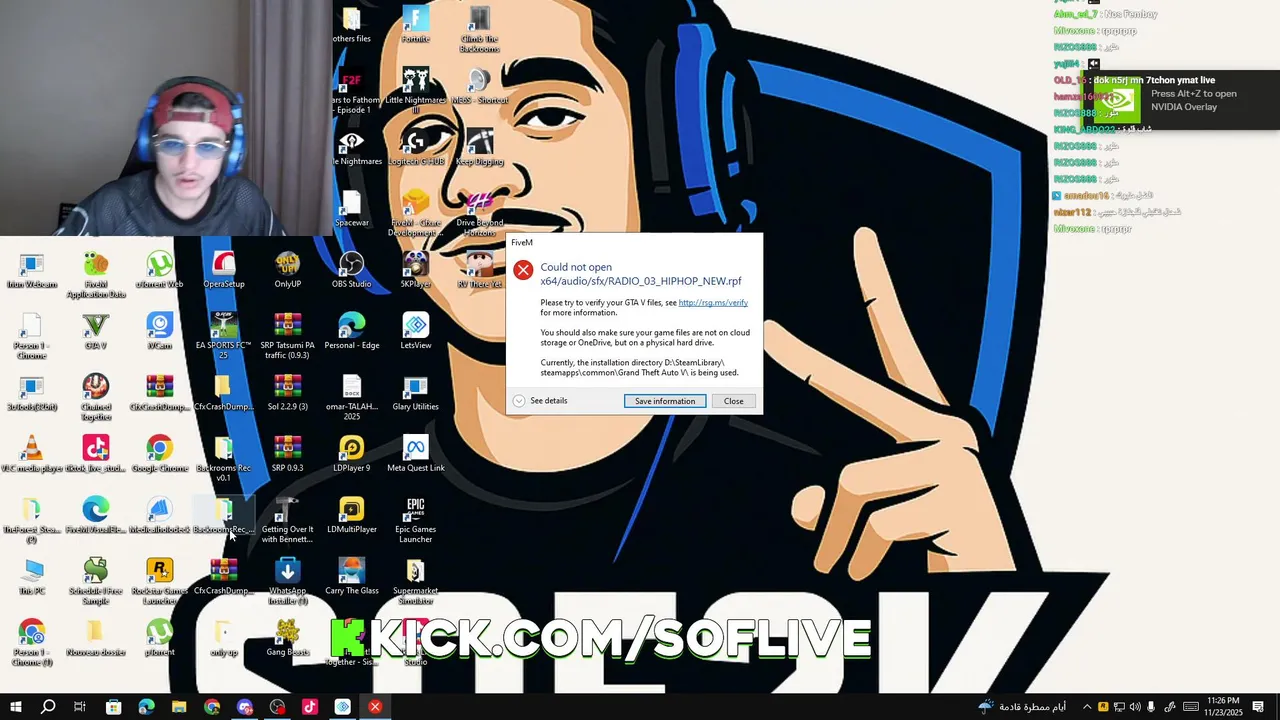Open the Fortnite desktop shortcut
The width and height of the screenshot is (1280, 720).
pos(415,25)
